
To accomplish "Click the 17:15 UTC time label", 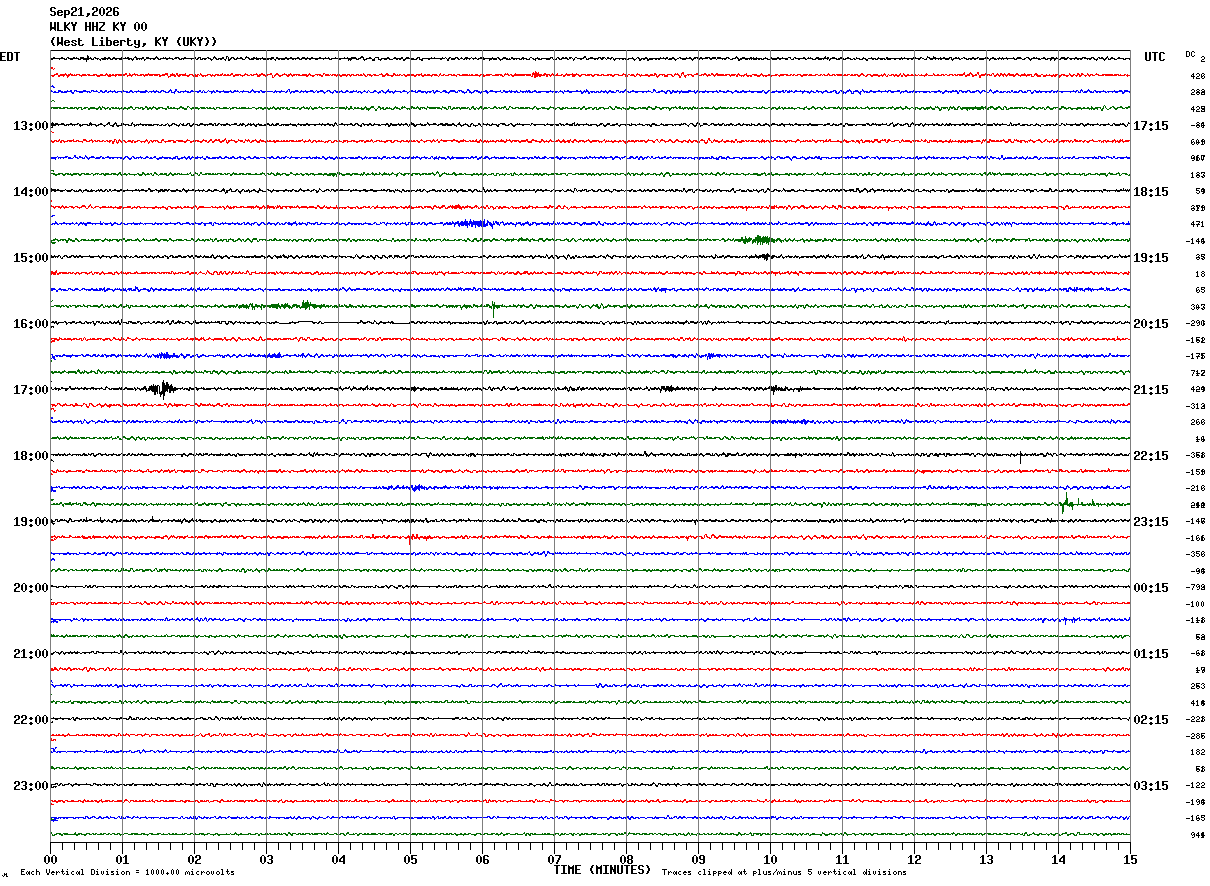I will [1151, 125].
